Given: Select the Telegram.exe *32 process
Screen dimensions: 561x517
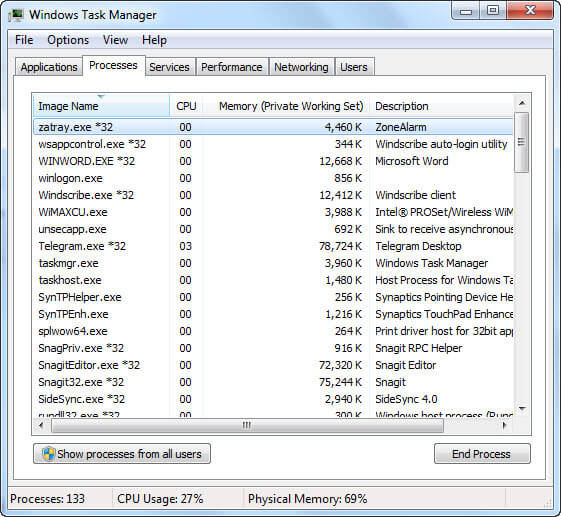Looking at the screenshot, I should pyautogui.click(x=273, y=246).
